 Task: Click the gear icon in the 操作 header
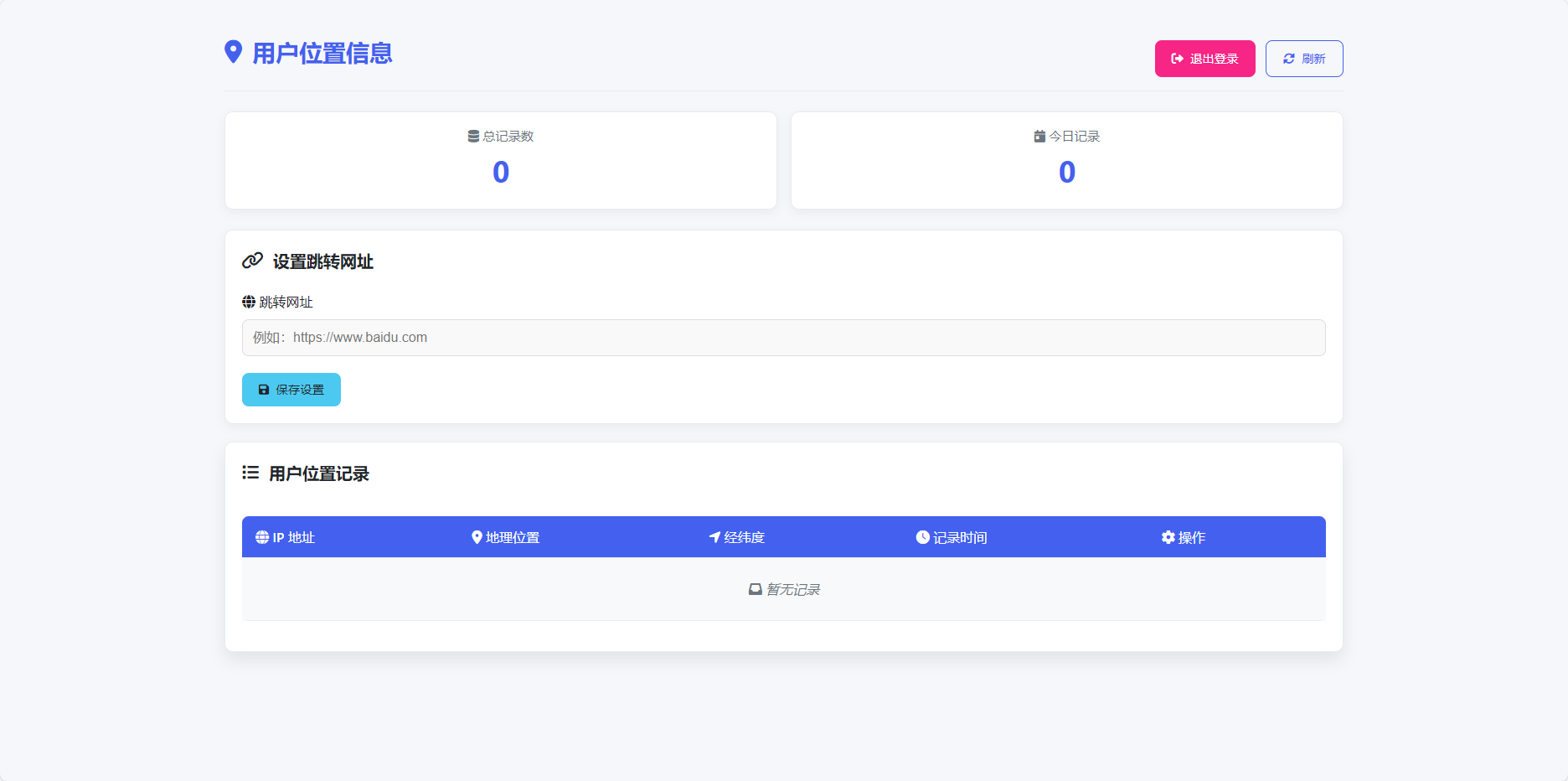click(1168, 537)
